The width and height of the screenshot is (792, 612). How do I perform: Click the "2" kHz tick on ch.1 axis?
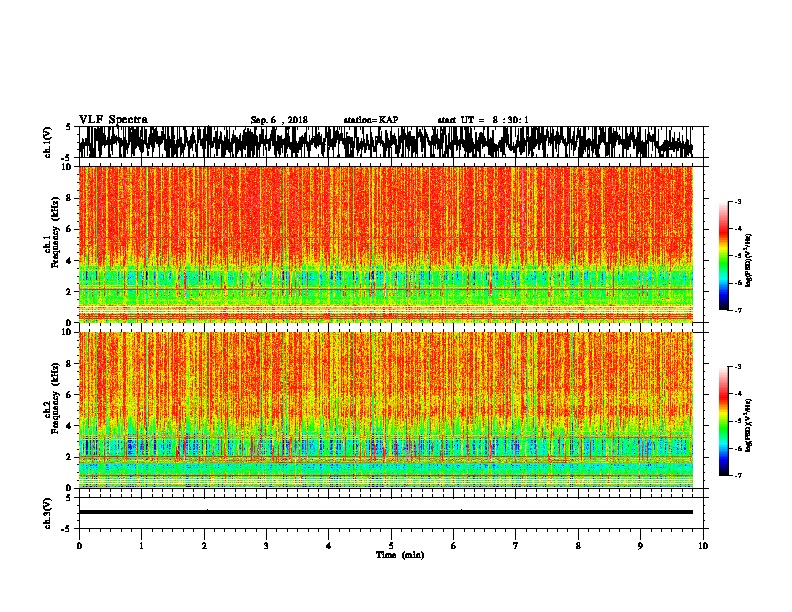[x=70, y=291]
